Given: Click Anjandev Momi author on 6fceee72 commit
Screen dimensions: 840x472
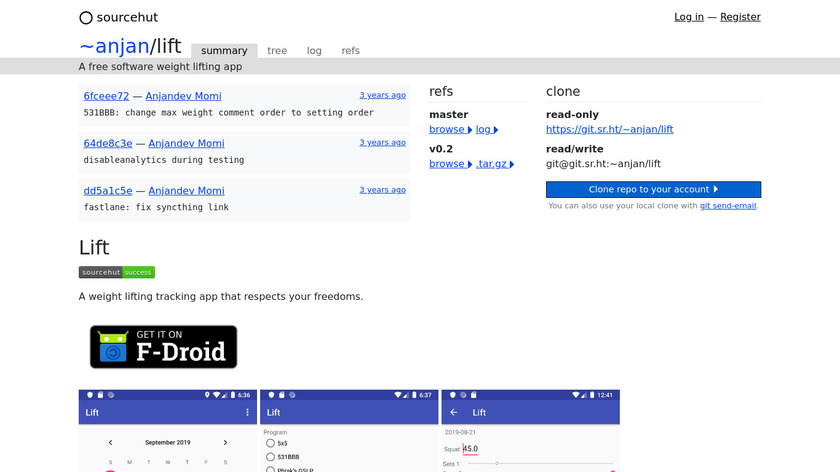Looking at the screenshot, I should click(x=183, y=96).
